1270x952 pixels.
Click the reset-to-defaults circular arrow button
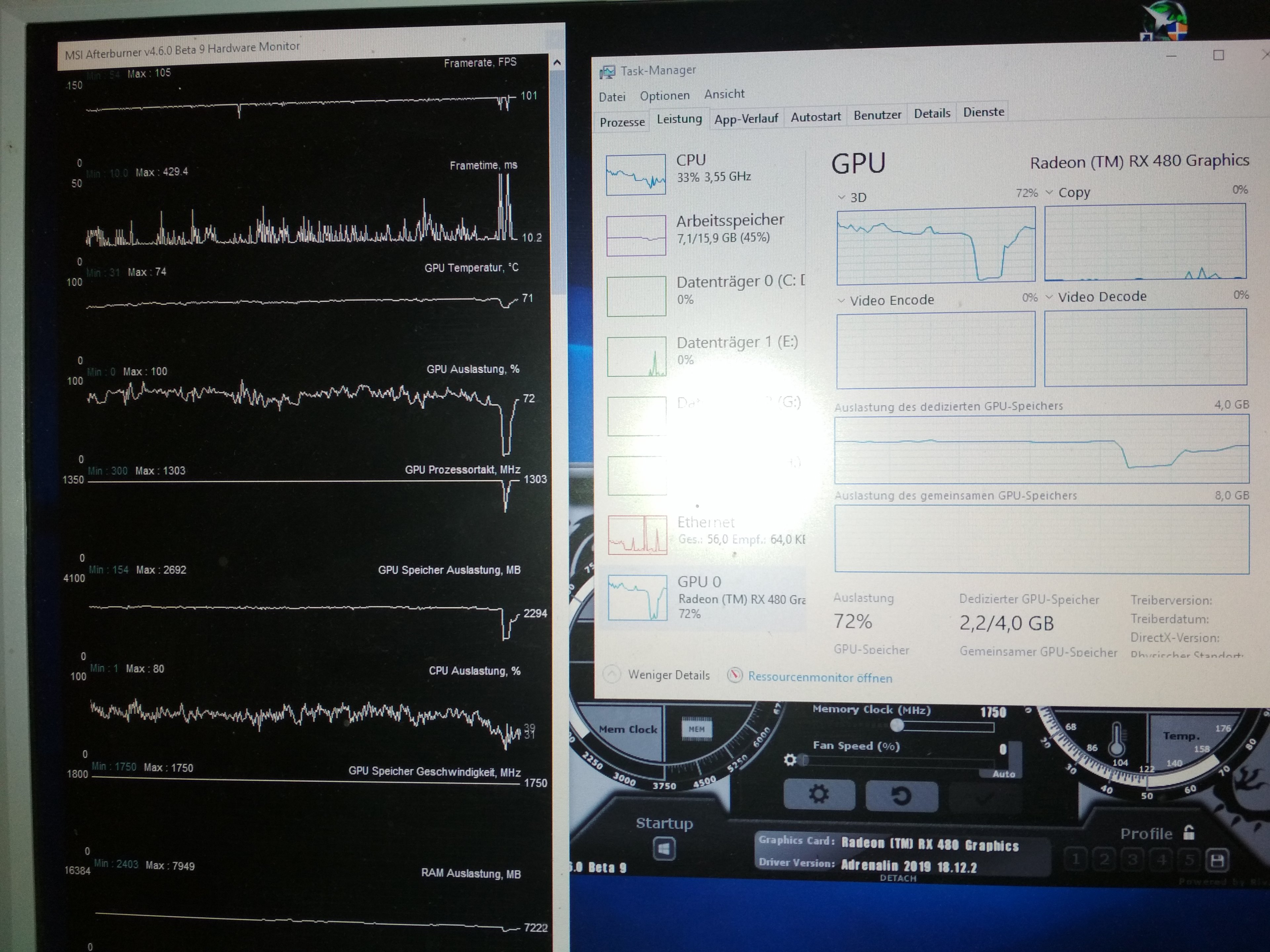click(x=901, y=795)
